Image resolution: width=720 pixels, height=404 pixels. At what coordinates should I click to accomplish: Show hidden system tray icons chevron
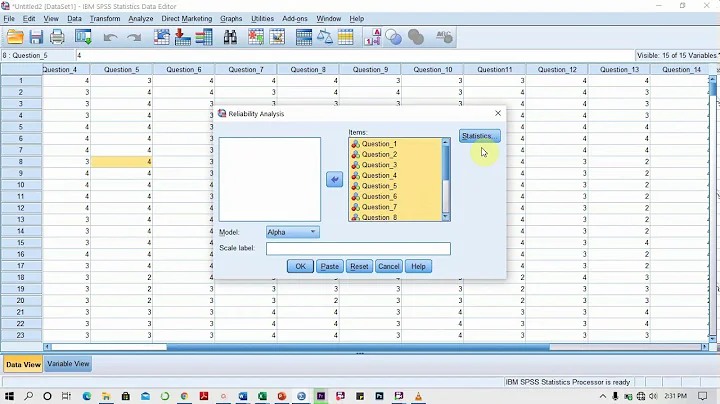602,396
